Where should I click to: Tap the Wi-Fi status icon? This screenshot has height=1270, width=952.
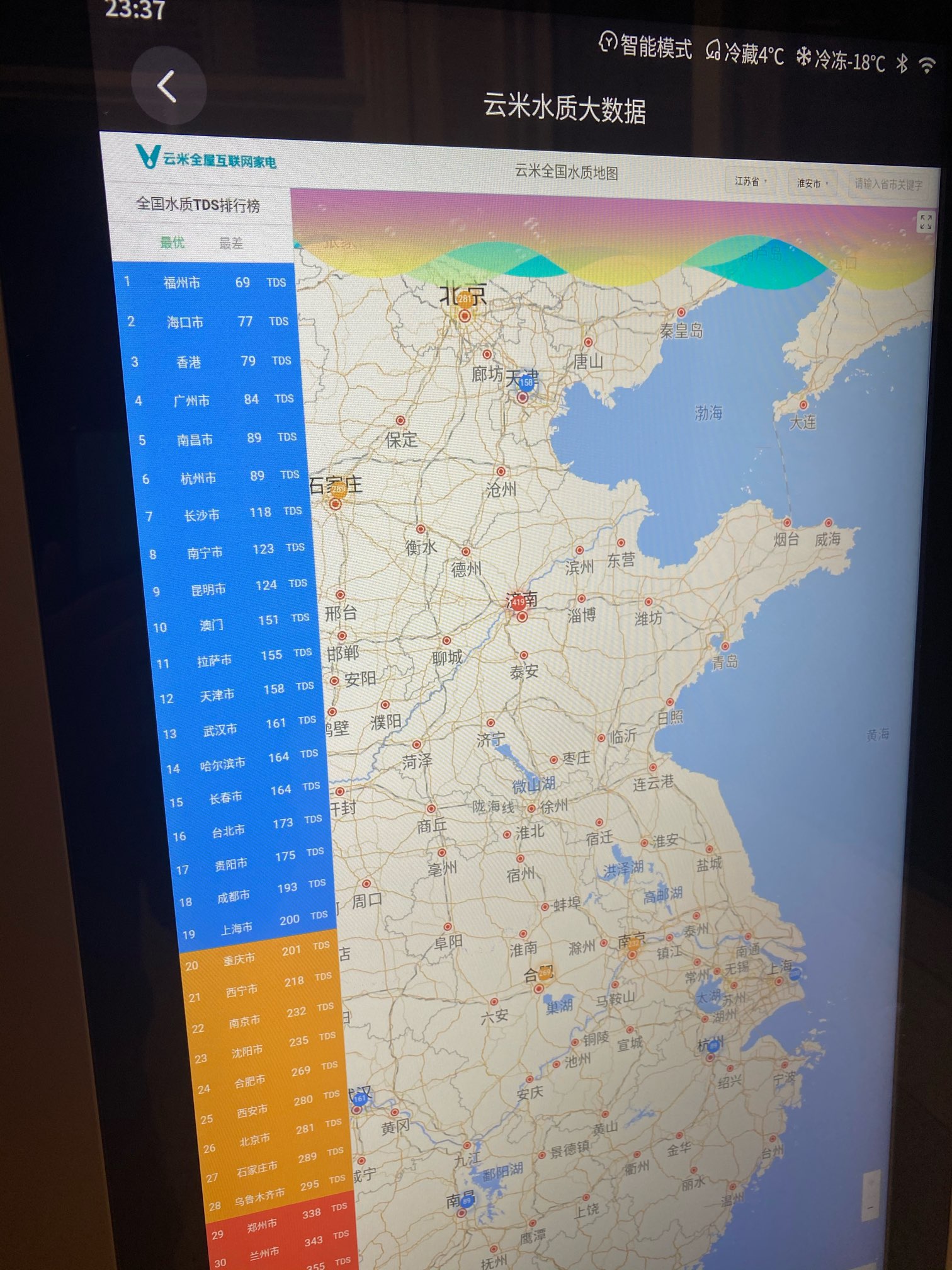tap(927, 64)
